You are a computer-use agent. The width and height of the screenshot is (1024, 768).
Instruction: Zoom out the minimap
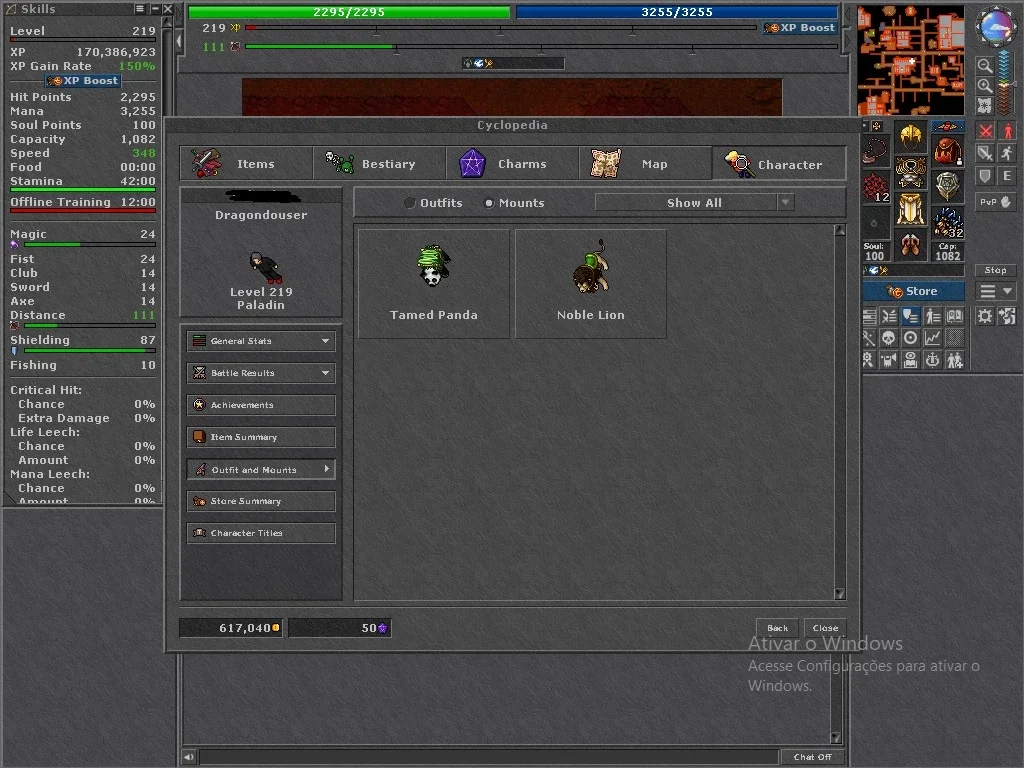[985, 65]
